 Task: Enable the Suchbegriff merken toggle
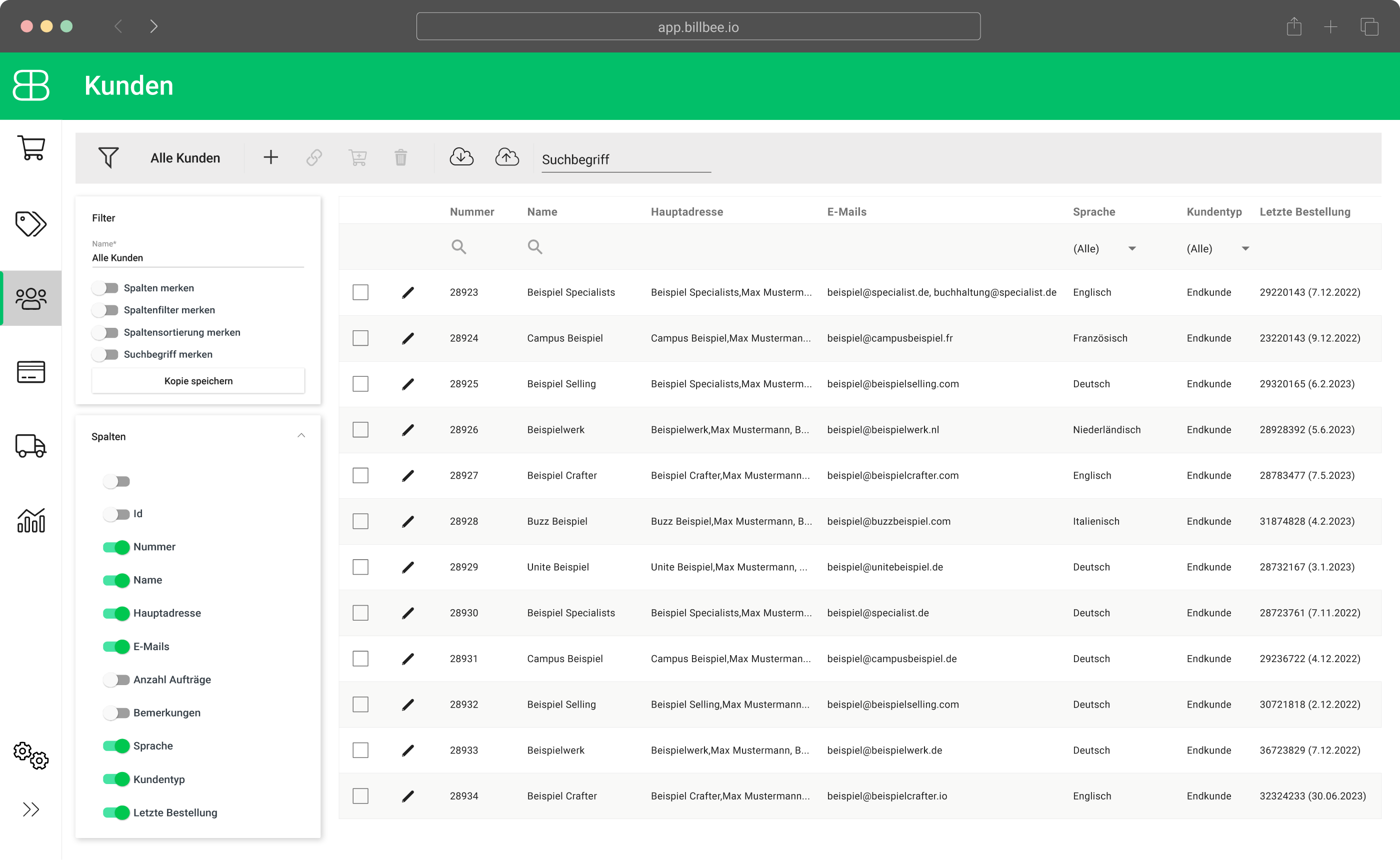click(x=105, y=354)
